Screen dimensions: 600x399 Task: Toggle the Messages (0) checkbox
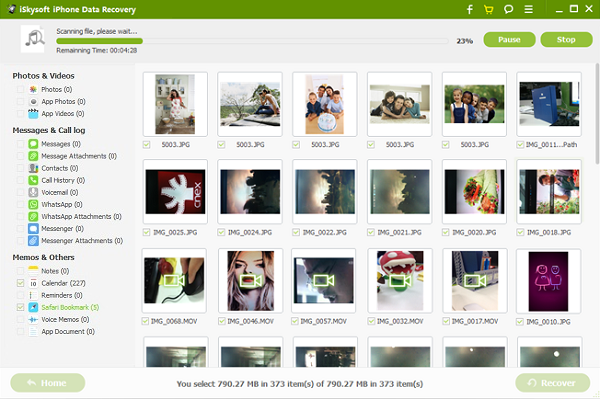click(x=20, y=144)
